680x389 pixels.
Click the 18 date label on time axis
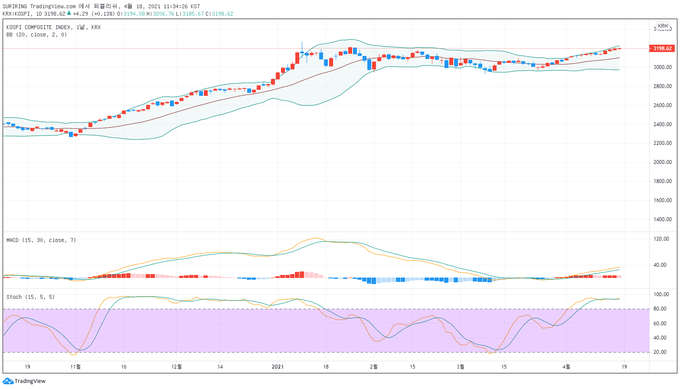326,367
